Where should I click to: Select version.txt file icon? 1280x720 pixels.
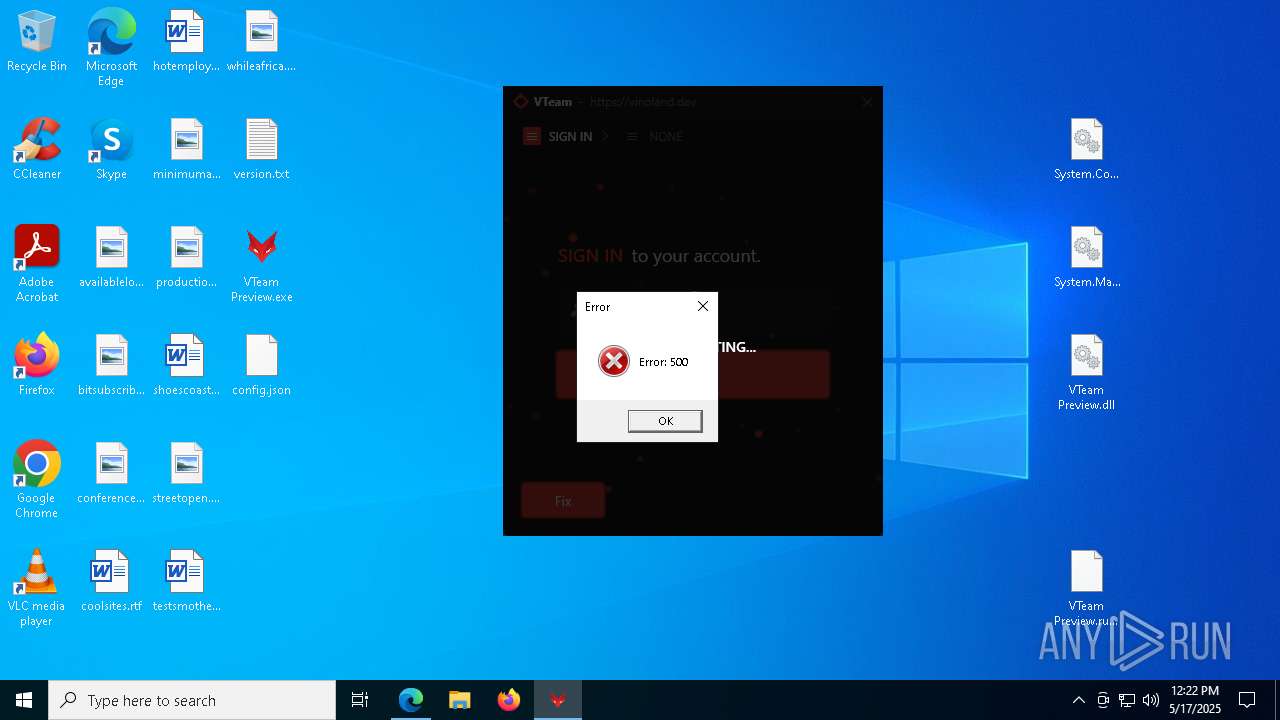point(261,150)
